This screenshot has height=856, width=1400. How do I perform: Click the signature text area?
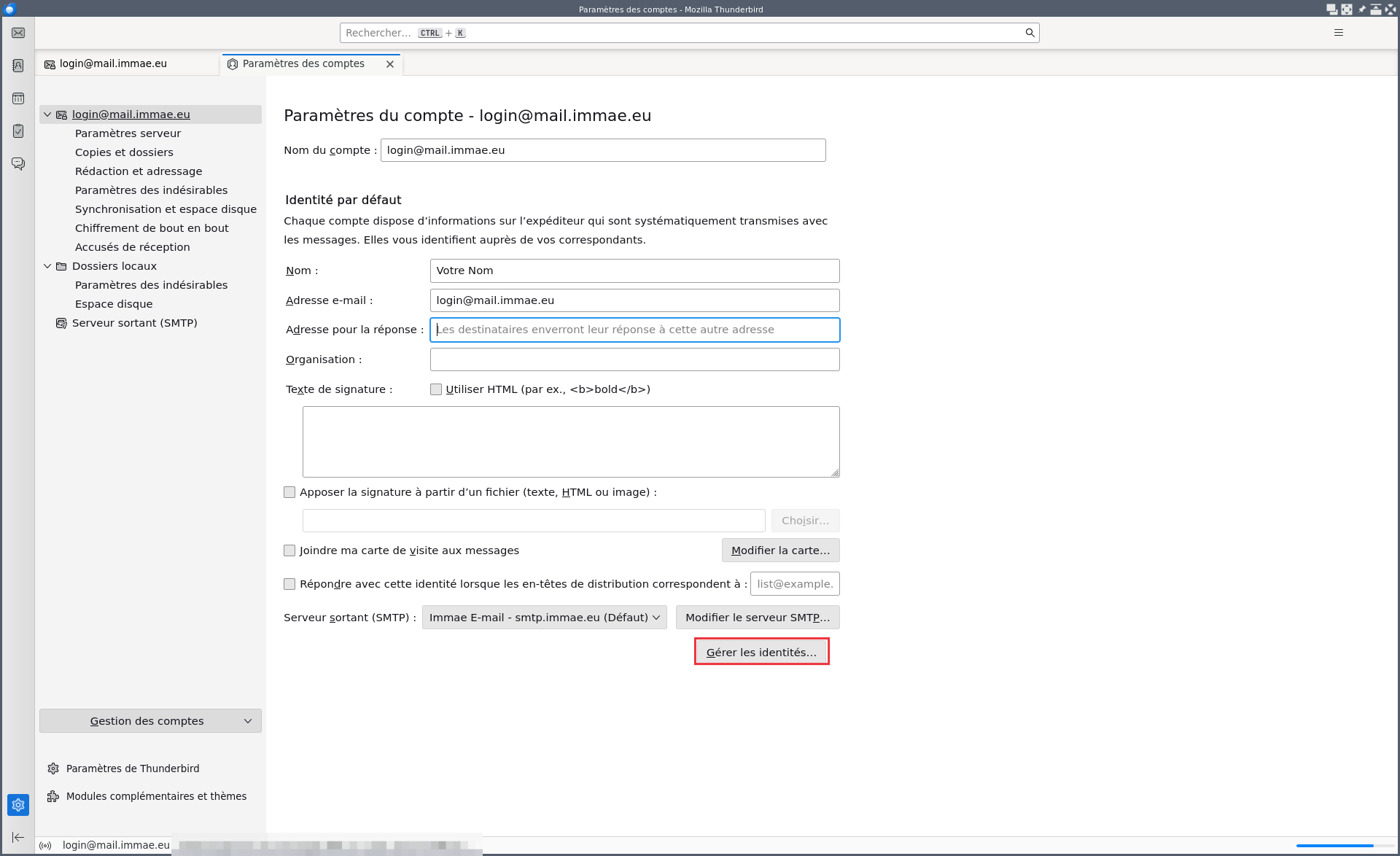click(x=571, y=442)
